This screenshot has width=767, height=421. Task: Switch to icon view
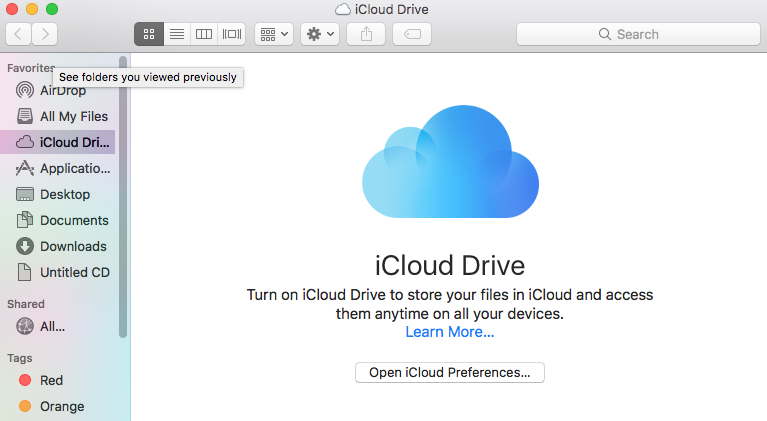(x=149, y=34)
